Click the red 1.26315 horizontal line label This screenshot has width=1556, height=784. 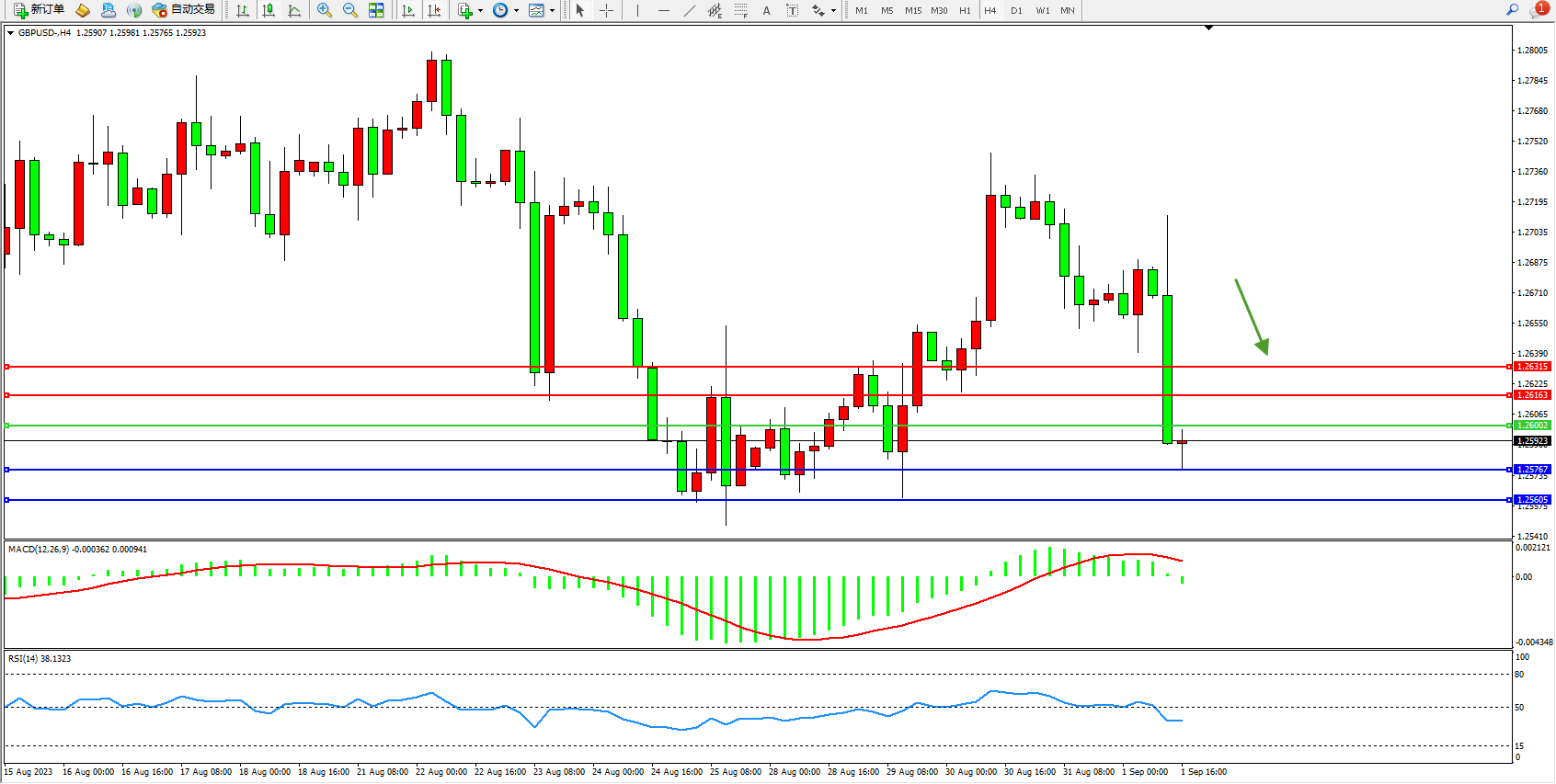[1532, 367]
